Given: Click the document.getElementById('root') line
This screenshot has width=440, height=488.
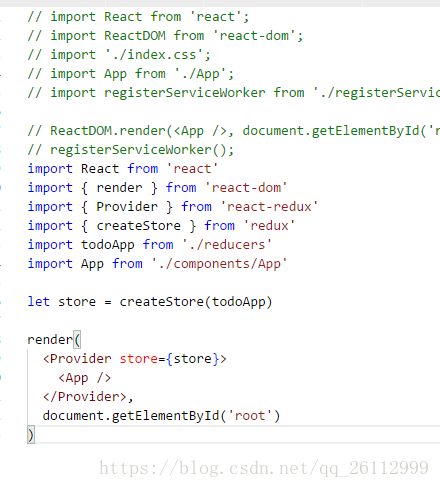Looking at the screenshot, I should point(161,416).
